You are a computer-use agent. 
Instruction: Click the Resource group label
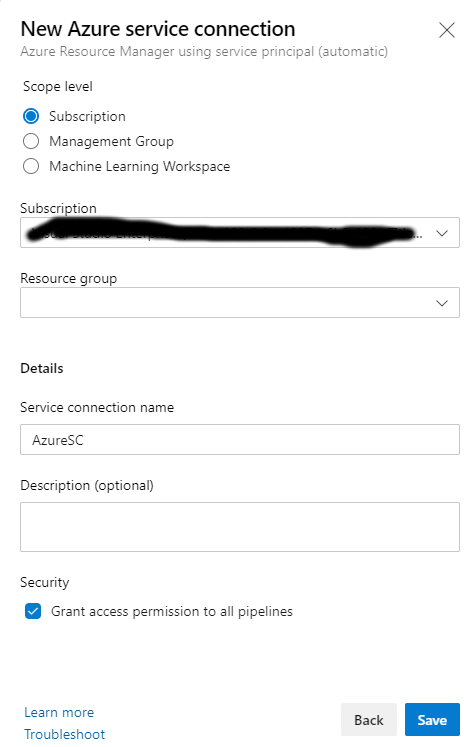pyautogui.click(x=69, y=278)
